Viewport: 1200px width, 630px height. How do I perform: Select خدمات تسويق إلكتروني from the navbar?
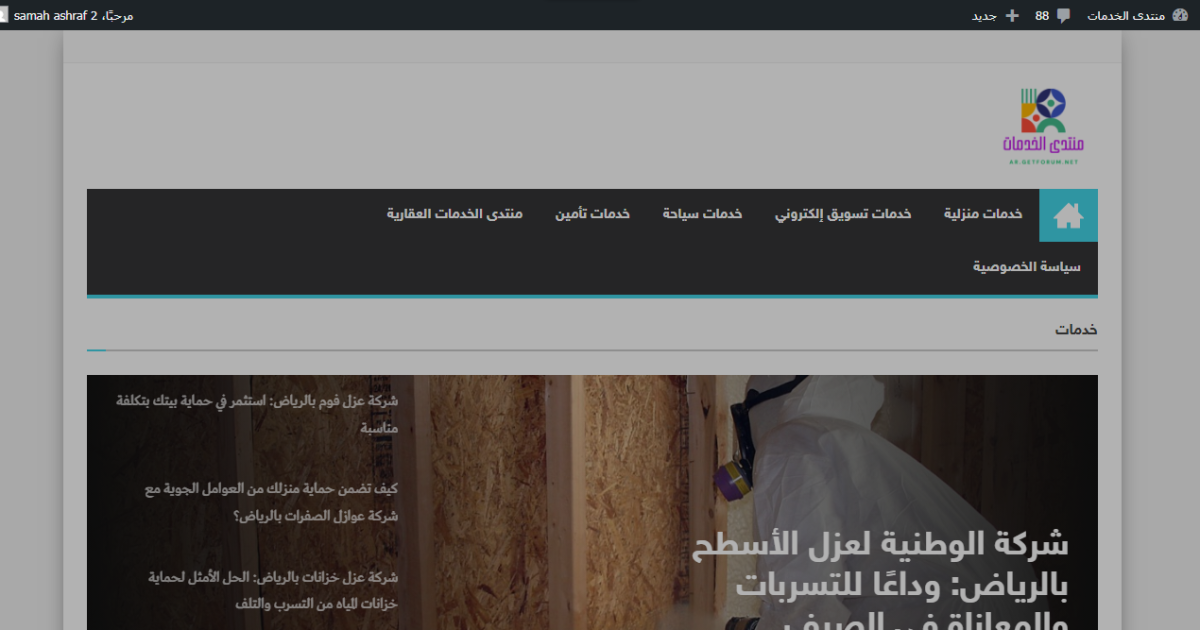point(843,213)
